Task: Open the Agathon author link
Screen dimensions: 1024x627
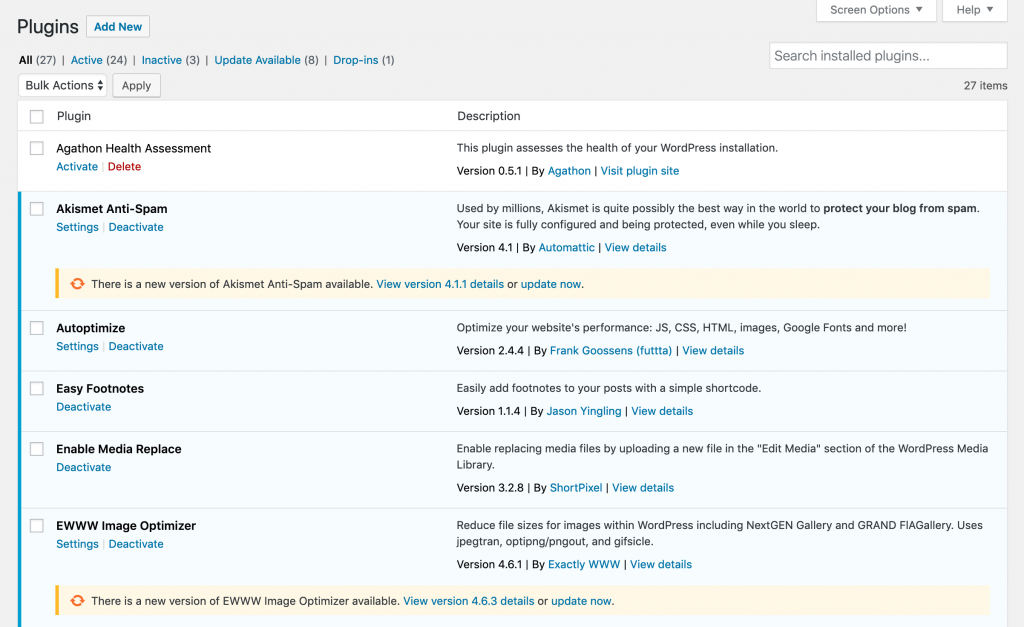Action: tap(569, 171)
